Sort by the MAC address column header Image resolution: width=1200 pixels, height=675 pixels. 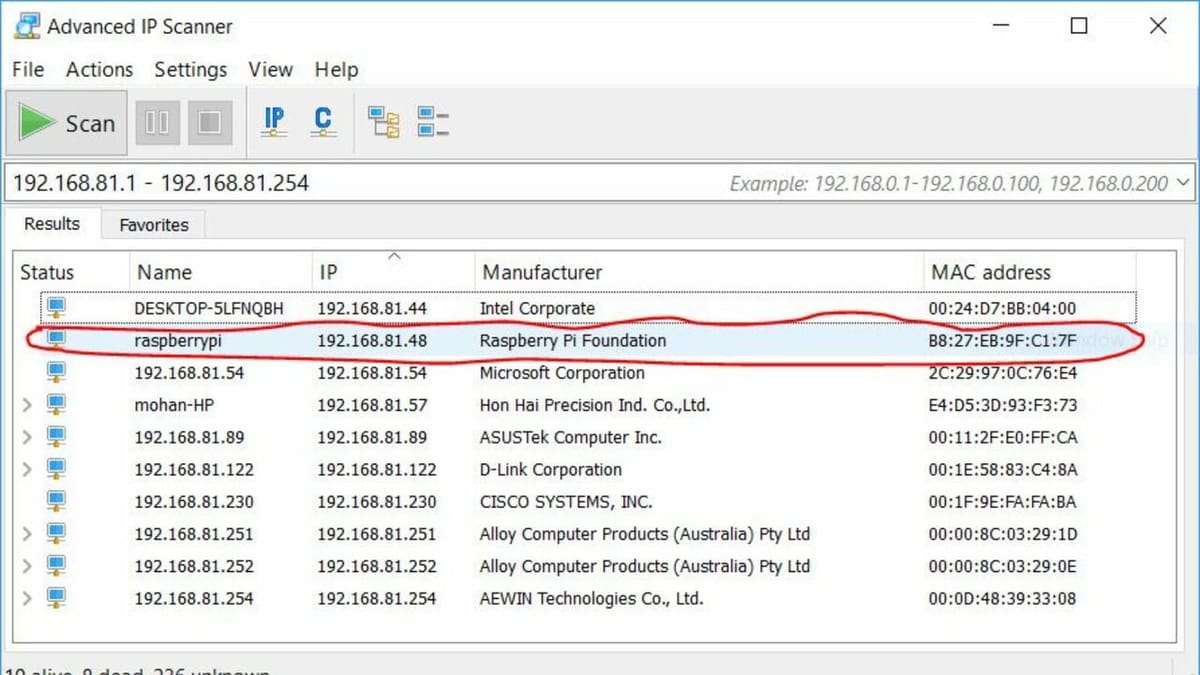(x=1029, y=272)
